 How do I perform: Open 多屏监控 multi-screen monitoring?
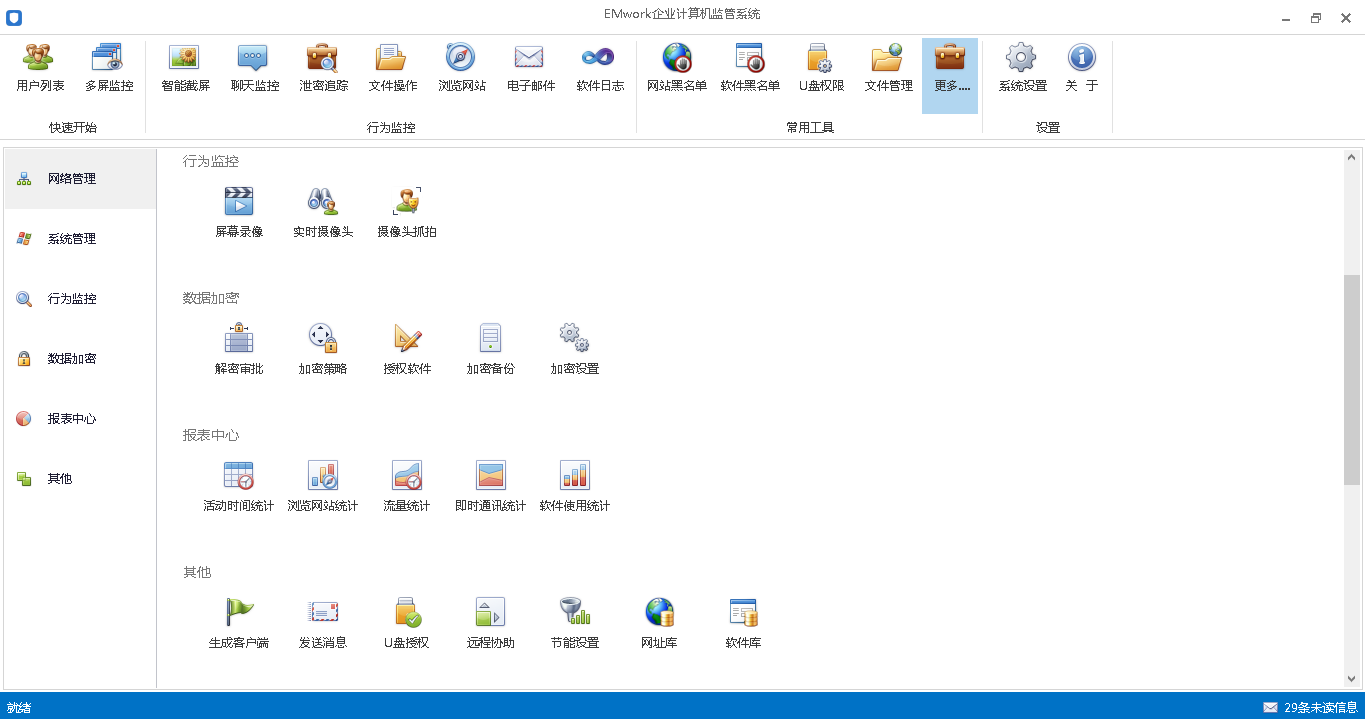(109, 68)
